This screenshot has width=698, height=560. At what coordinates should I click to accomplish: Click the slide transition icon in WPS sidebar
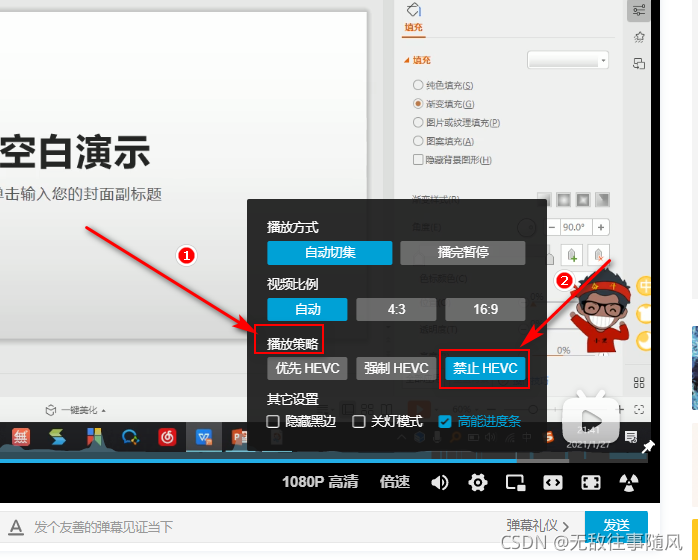click(x=639, y=64)
